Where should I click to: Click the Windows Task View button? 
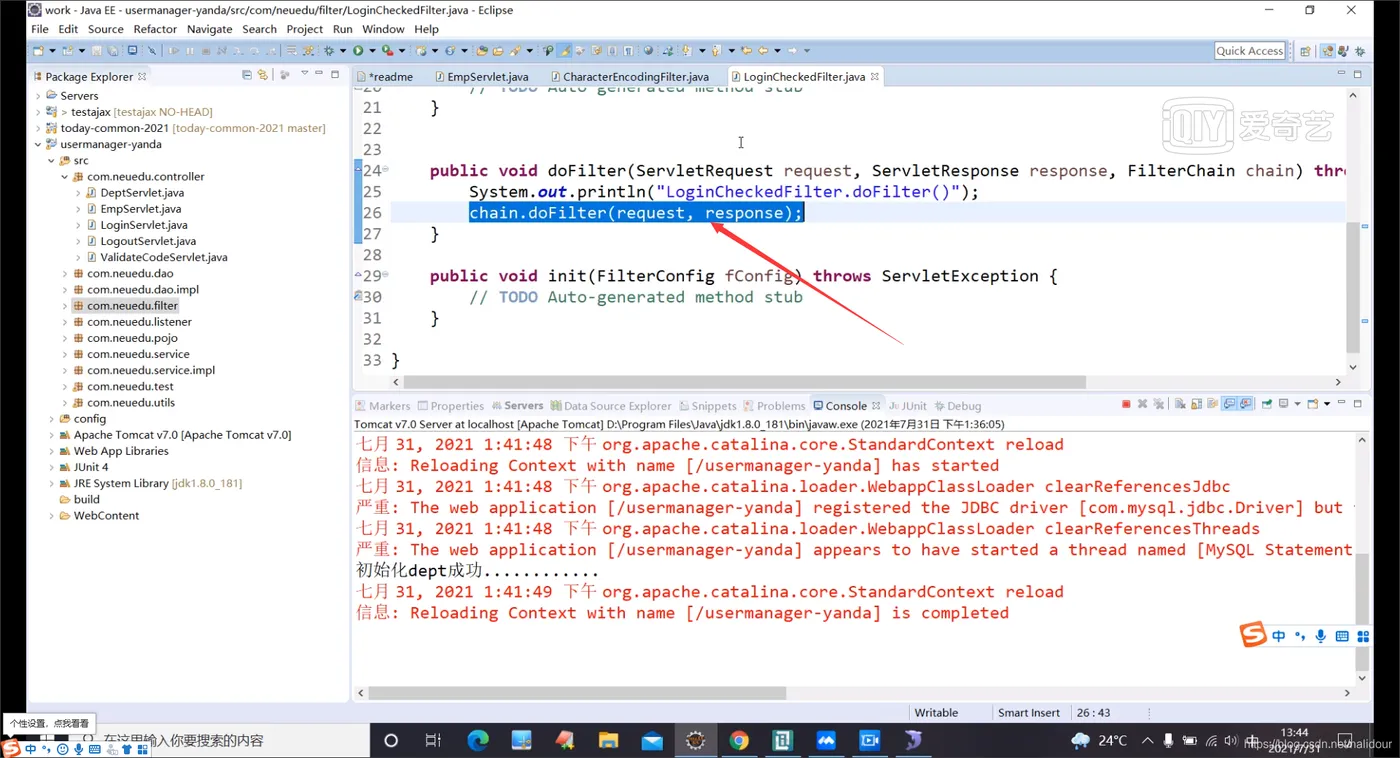point(433,740)
